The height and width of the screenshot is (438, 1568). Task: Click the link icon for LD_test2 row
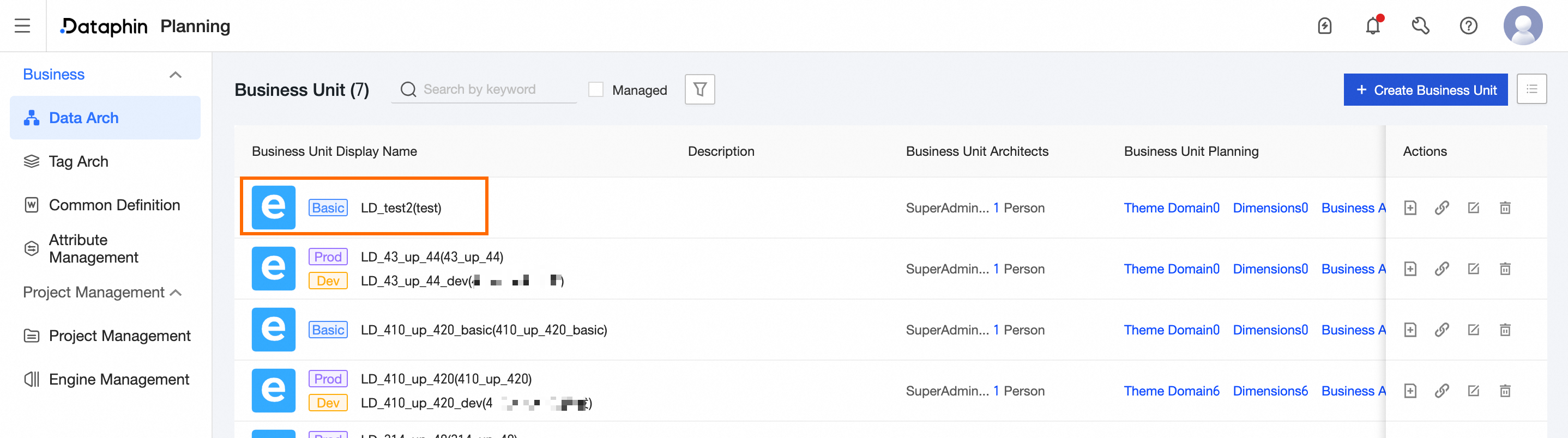point(1442,208)
